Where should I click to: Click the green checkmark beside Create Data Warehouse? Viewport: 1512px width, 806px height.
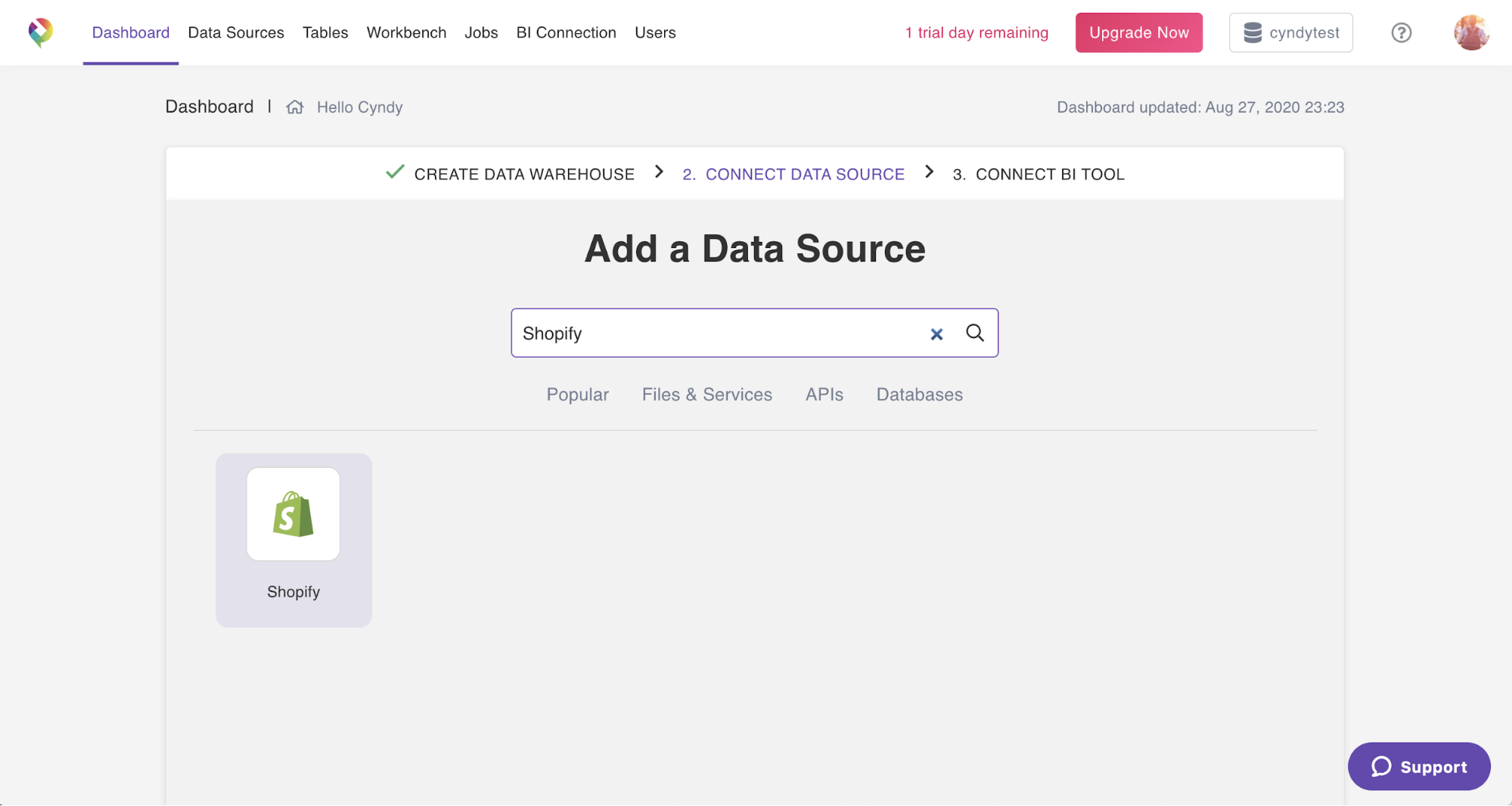pyautogui.click(x=395, y=172)
